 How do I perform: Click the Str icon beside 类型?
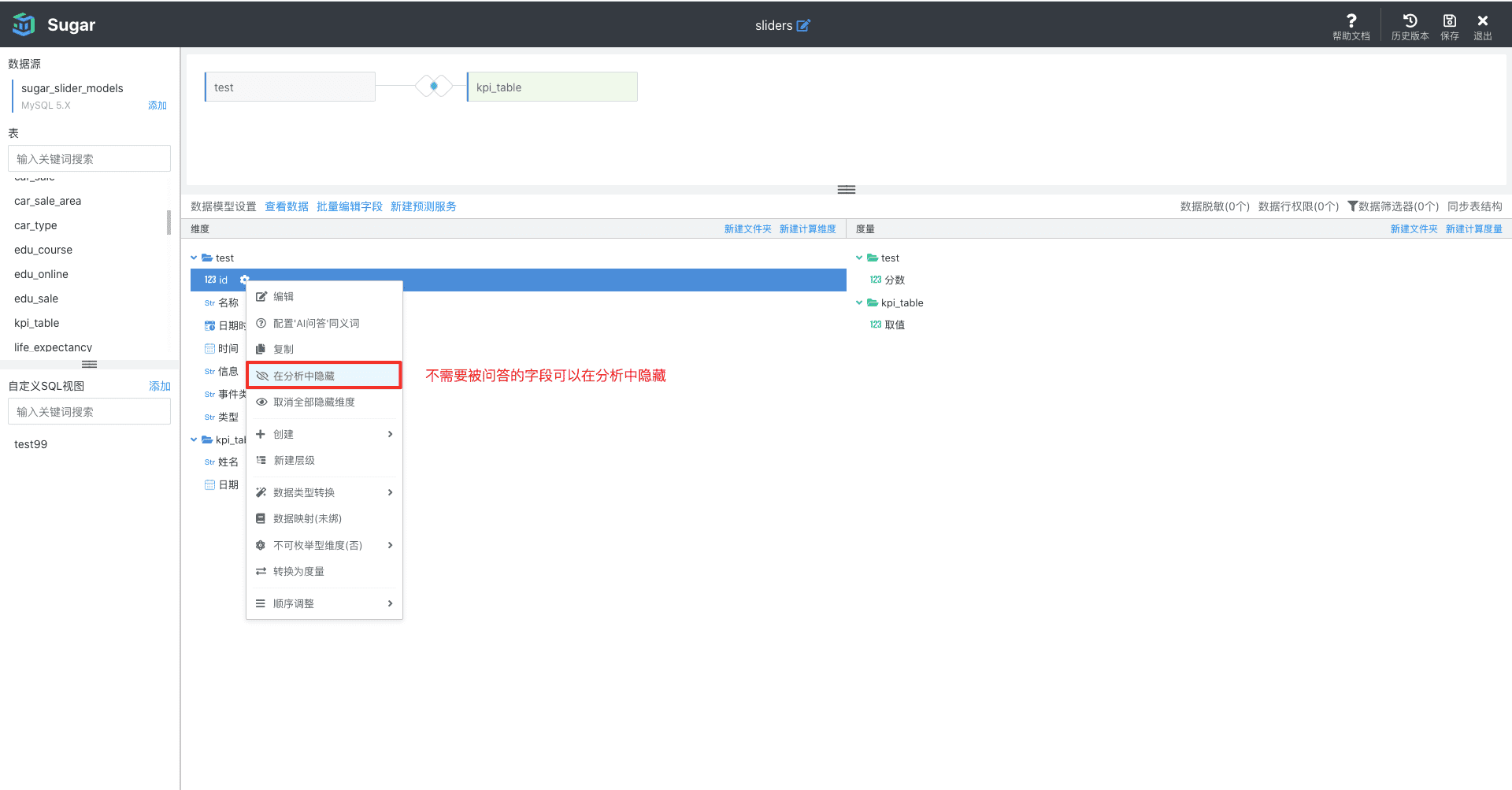click(x=209, y=417)
